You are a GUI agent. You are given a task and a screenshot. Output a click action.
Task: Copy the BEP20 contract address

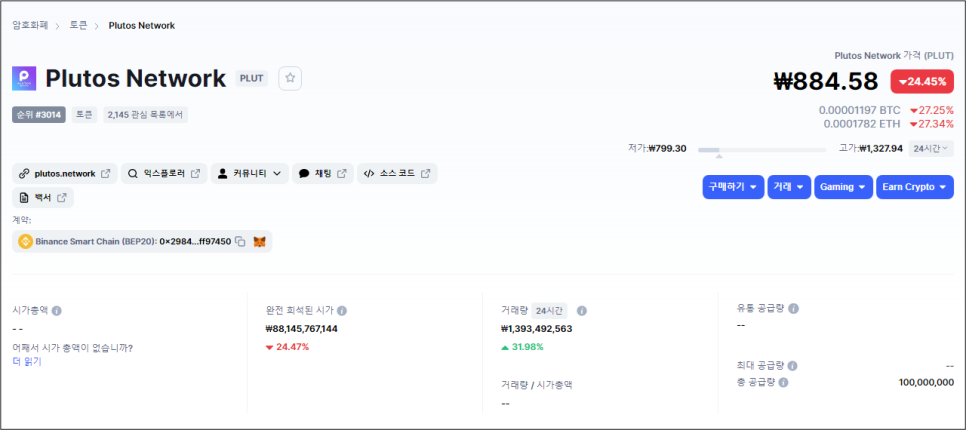coord(241,241)
